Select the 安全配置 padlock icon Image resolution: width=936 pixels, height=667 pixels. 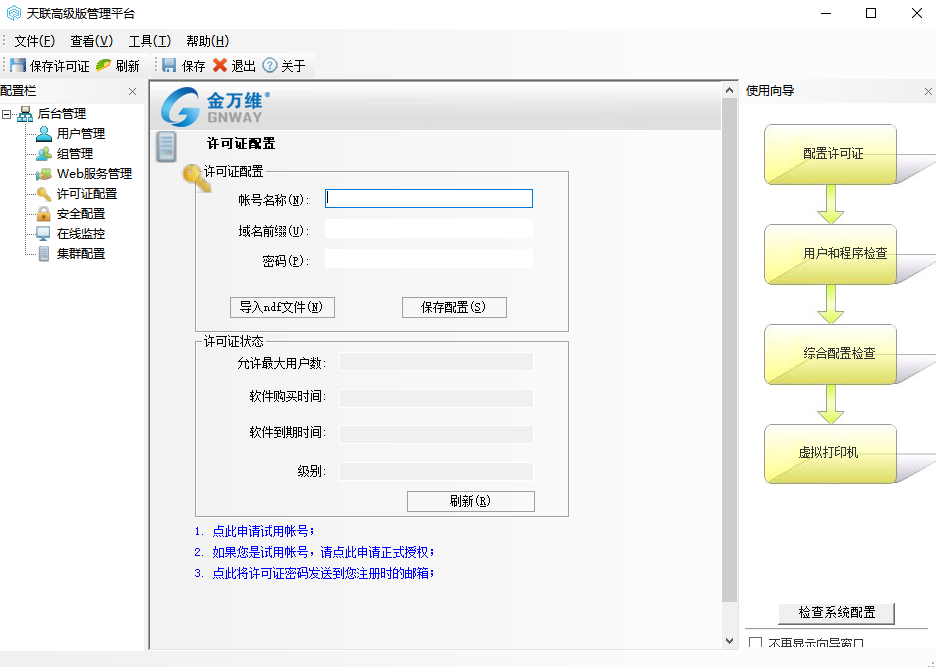(x=44, y=214)
